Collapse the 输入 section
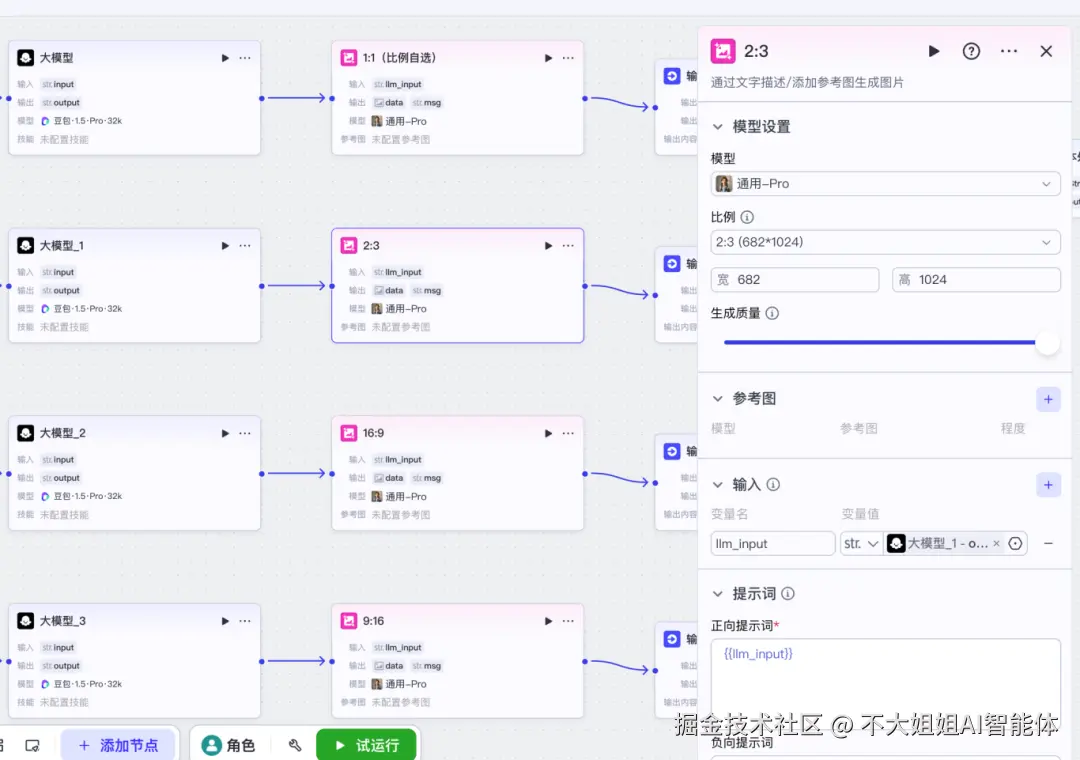 coord(718,485)
